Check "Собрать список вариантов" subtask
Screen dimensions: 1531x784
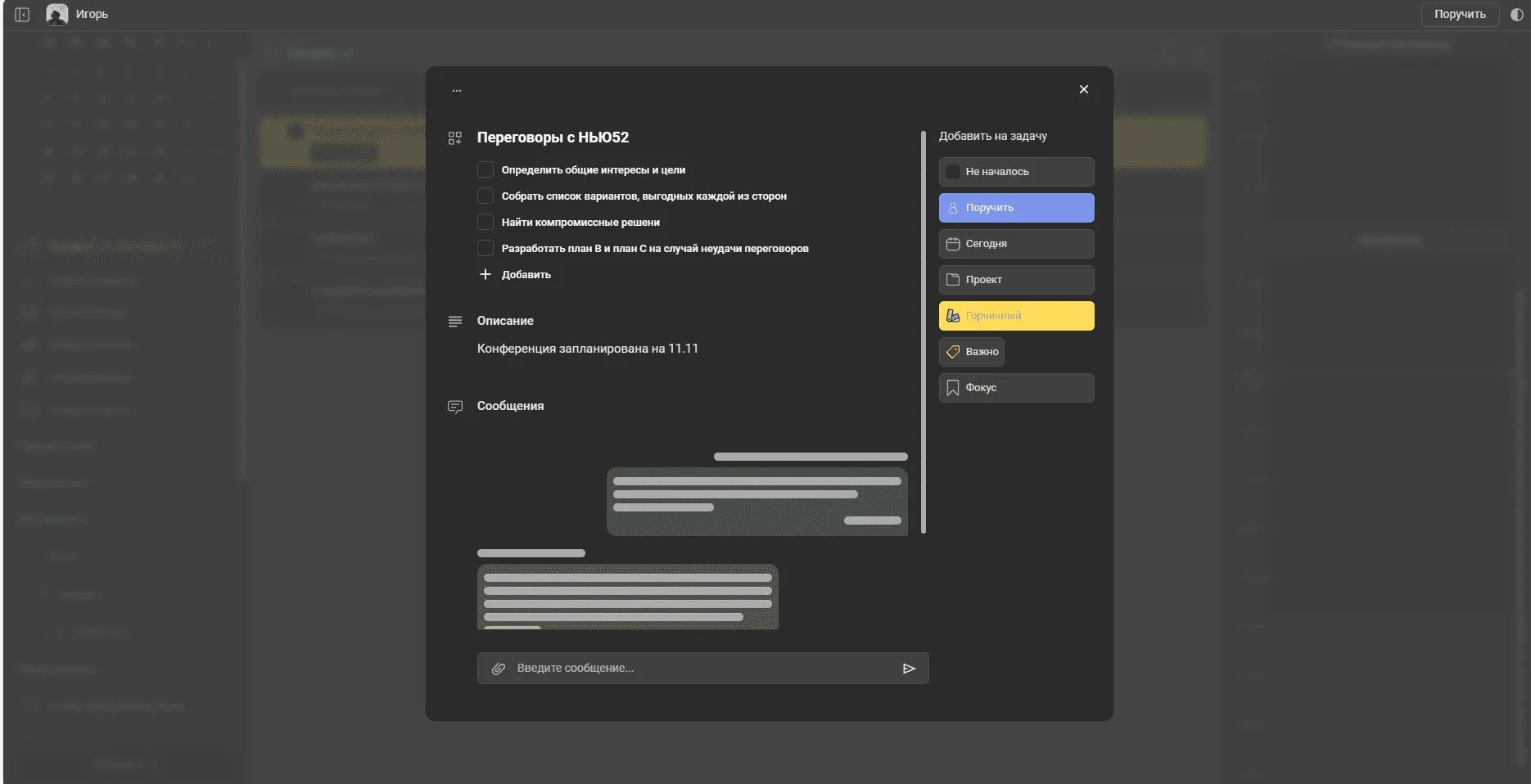(x=485, y=196)
